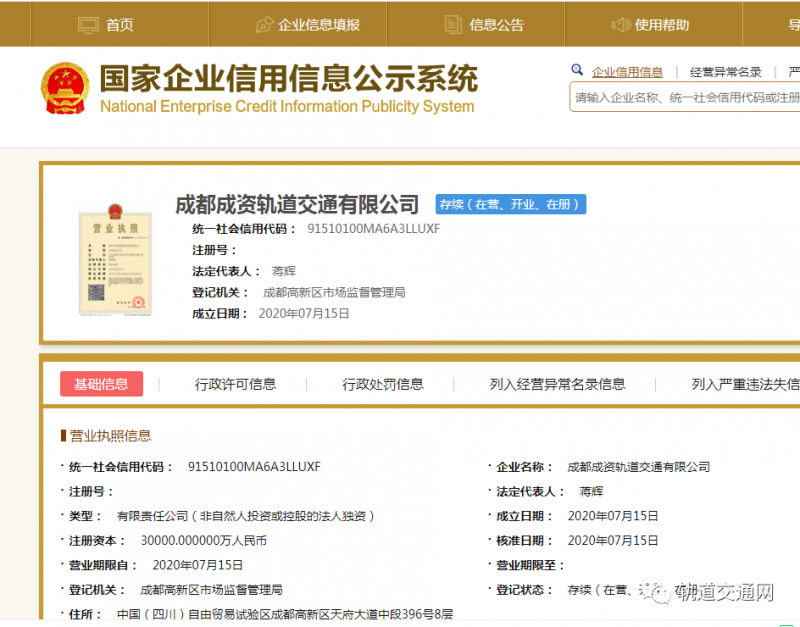Image resolution: width=800 pixels, height=627 pixels.
Task: Click the header establishment date 2020年07月15日
Action: pyautogui.click(x=304, y=313)
